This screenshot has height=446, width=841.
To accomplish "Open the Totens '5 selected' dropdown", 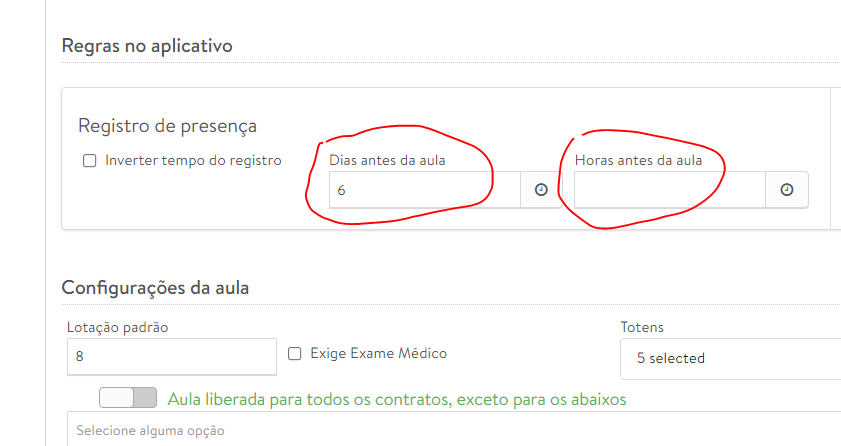I will [730, 358].
